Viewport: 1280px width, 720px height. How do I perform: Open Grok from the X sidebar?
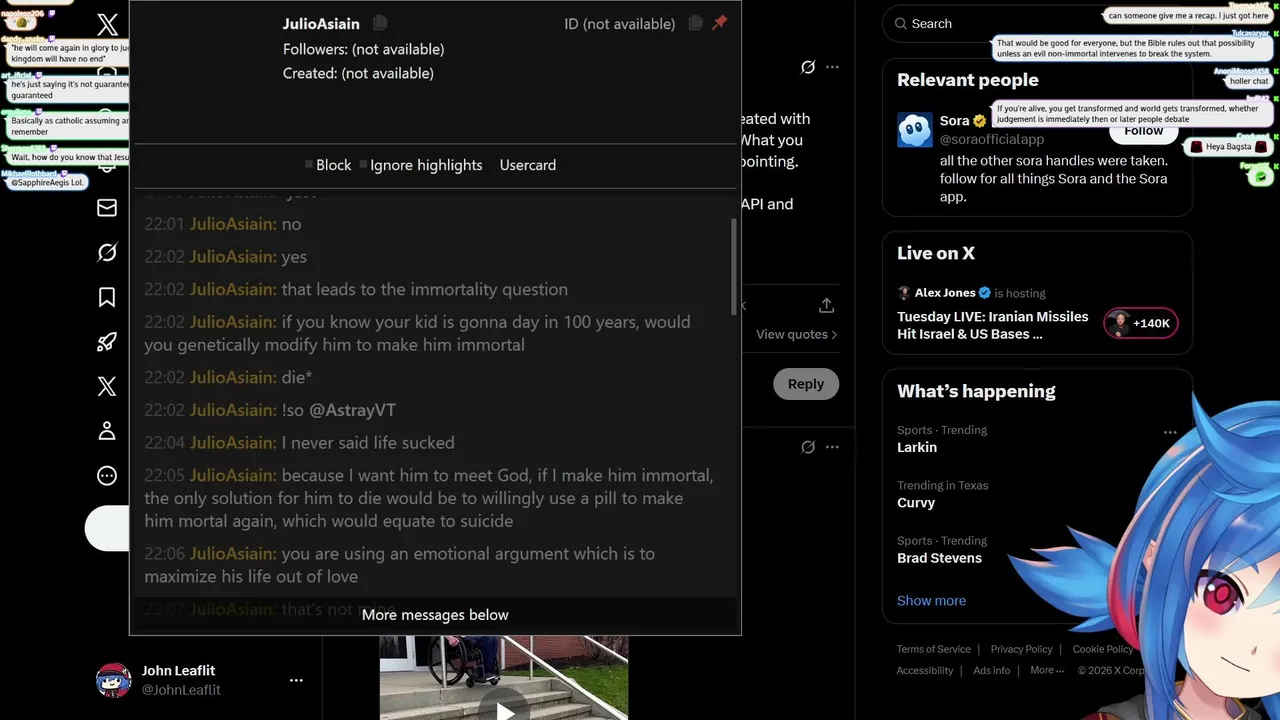click(x=107, y=253)
